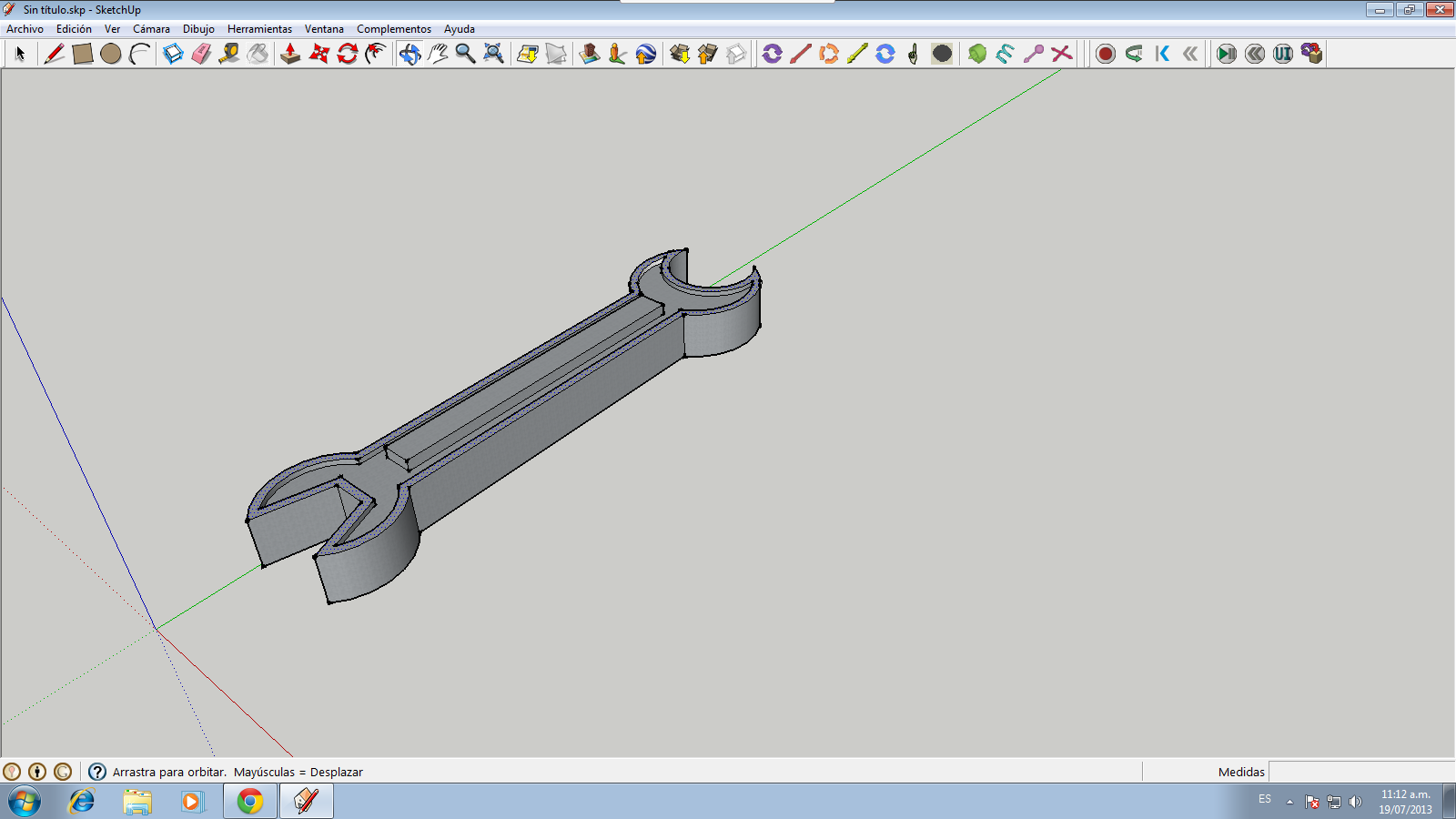The image size is (1456, 819).
Task: Click the Toggle Terrain icon
Action: pyautogui.click(x=556, y=54)
